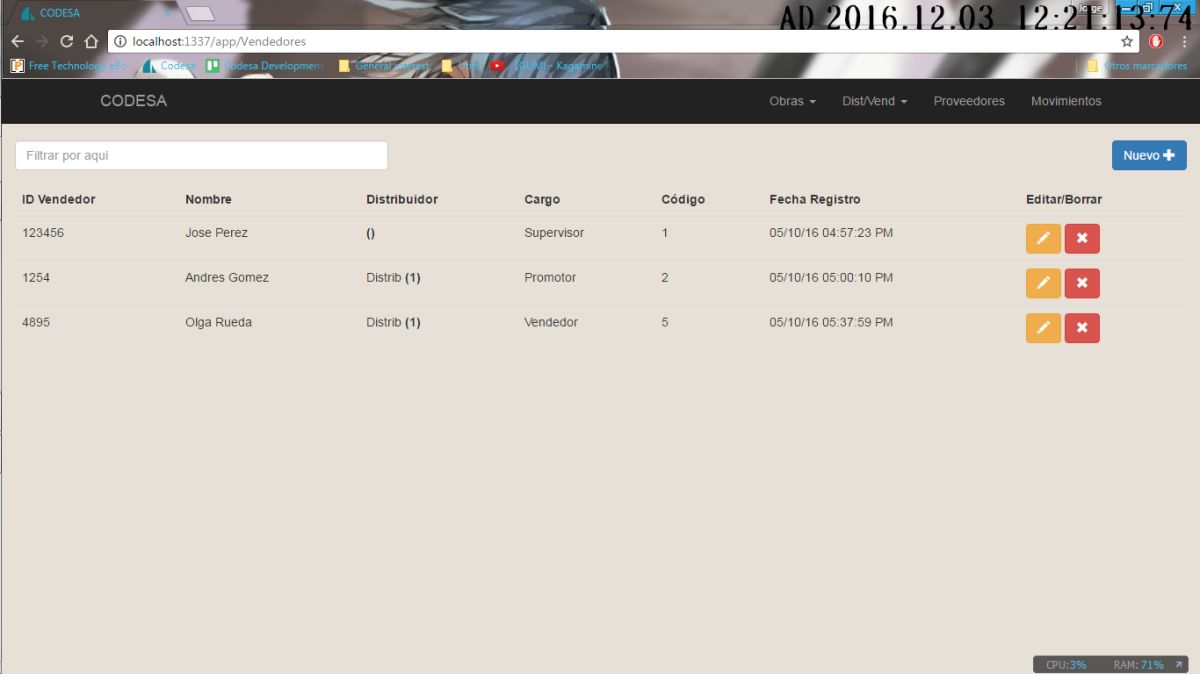Open the Chrome three-dot menu

click(x=1184, y=42)
